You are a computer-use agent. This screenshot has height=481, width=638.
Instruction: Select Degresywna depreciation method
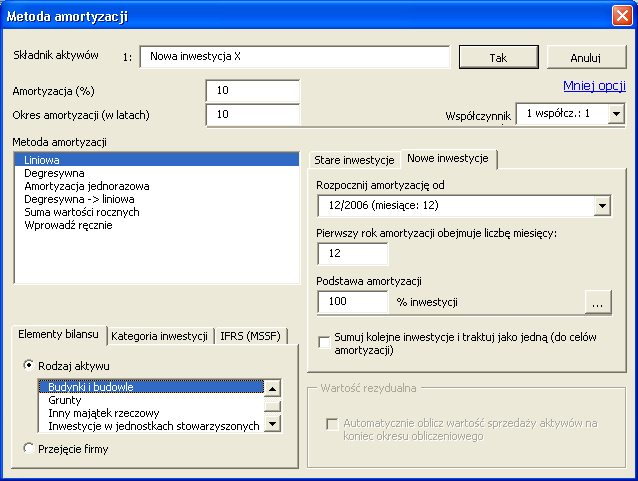tap(156, 173)
